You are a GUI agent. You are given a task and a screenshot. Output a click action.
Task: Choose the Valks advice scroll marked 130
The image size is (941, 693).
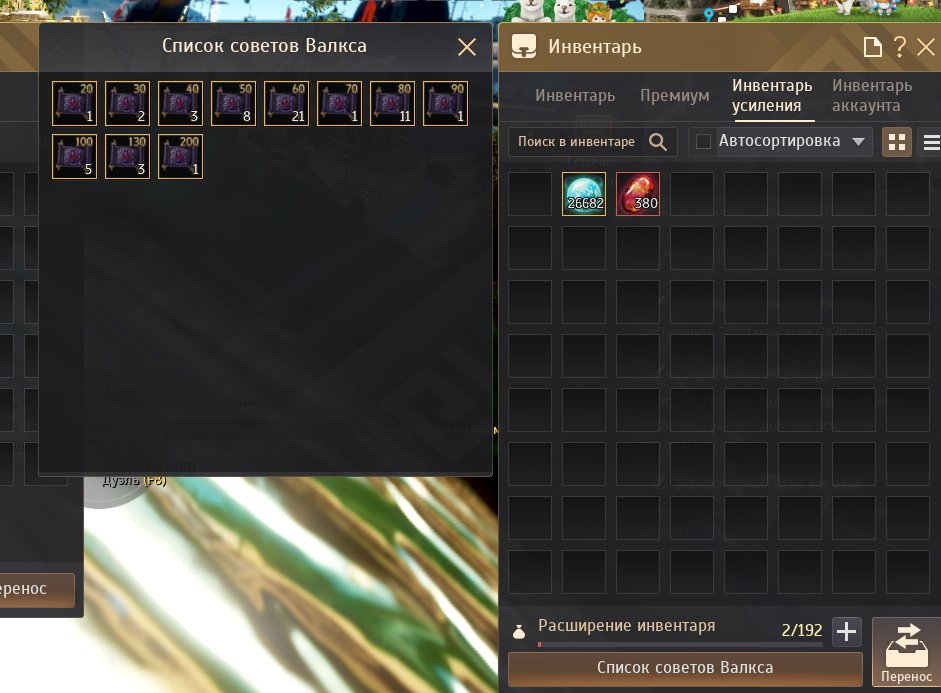click(x=127, y=157)
